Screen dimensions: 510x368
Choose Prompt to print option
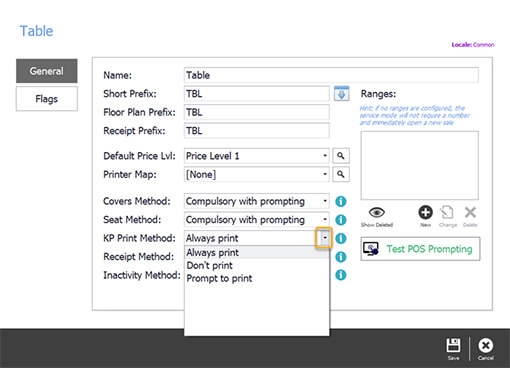(x=257, y=278)
